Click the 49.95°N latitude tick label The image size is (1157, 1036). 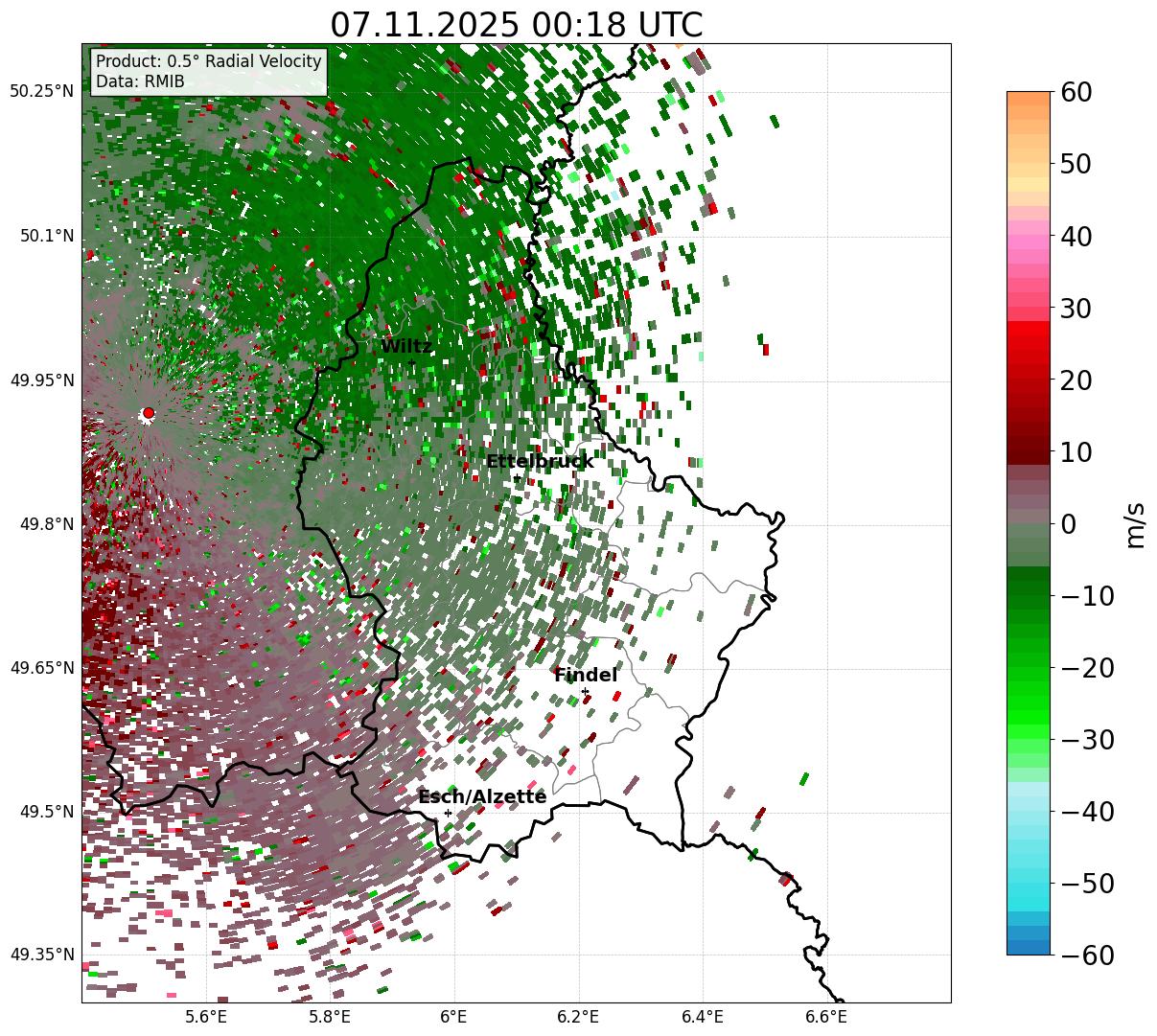coord(41,380)
